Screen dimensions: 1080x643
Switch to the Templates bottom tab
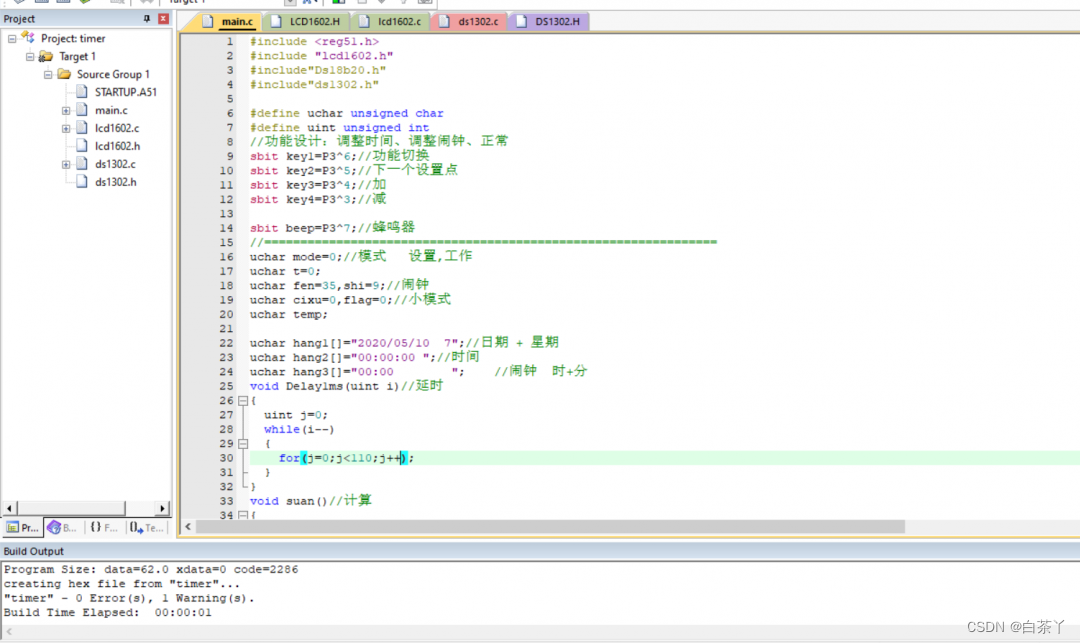point(147,528)
